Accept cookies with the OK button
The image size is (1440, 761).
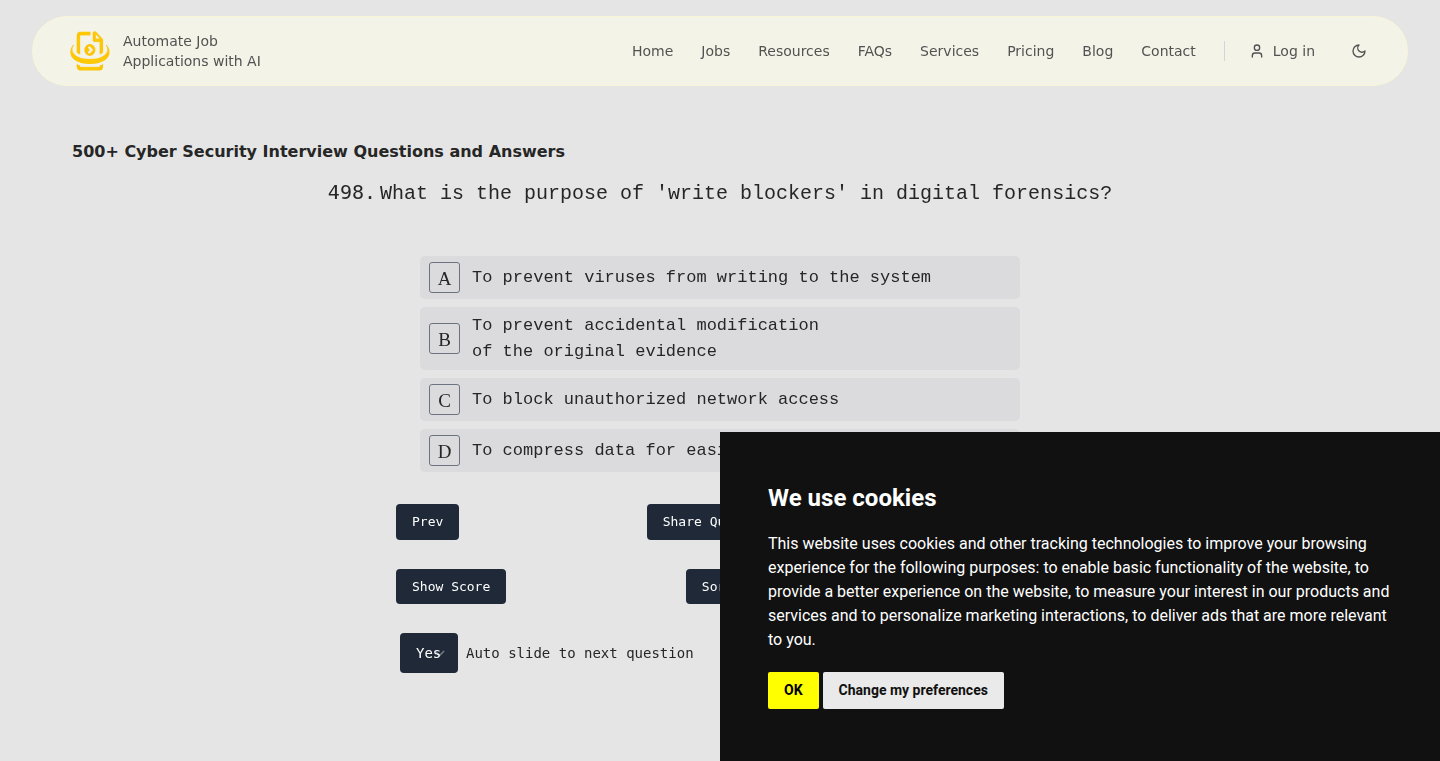tap(793, 690)
